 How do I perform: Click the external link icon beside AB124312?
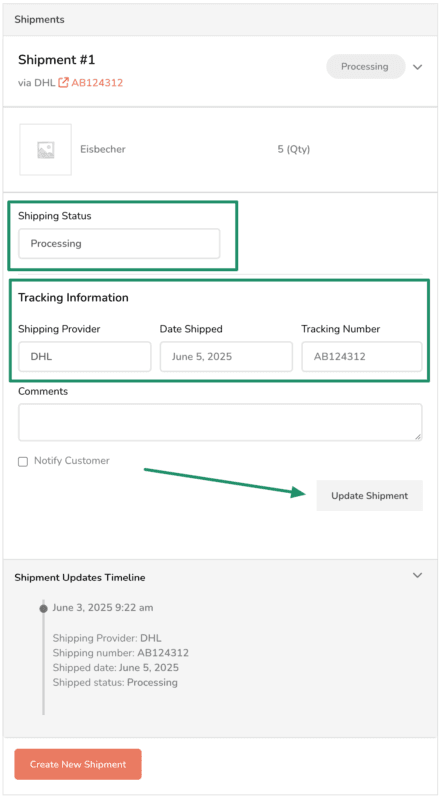pos(63,82)
